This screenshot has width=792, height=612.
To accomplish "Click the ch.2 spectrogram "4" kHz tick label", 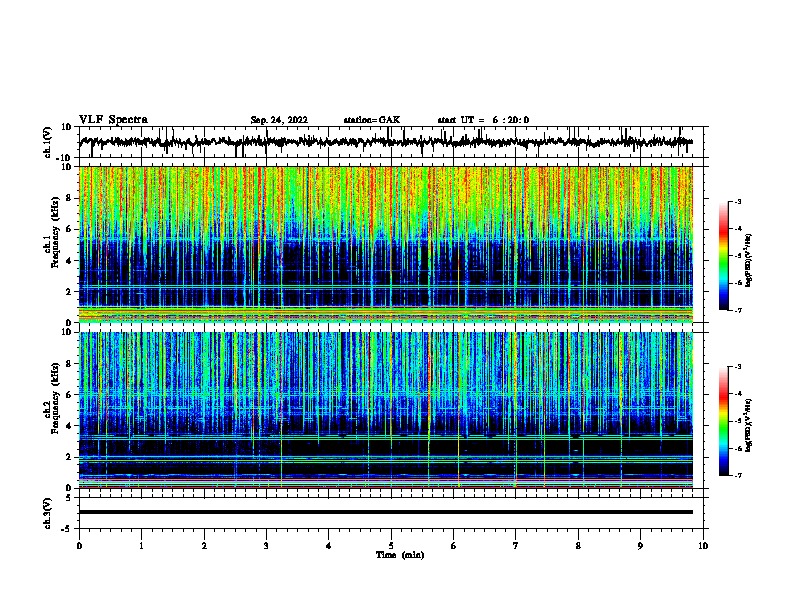I will tap(69, 426).
